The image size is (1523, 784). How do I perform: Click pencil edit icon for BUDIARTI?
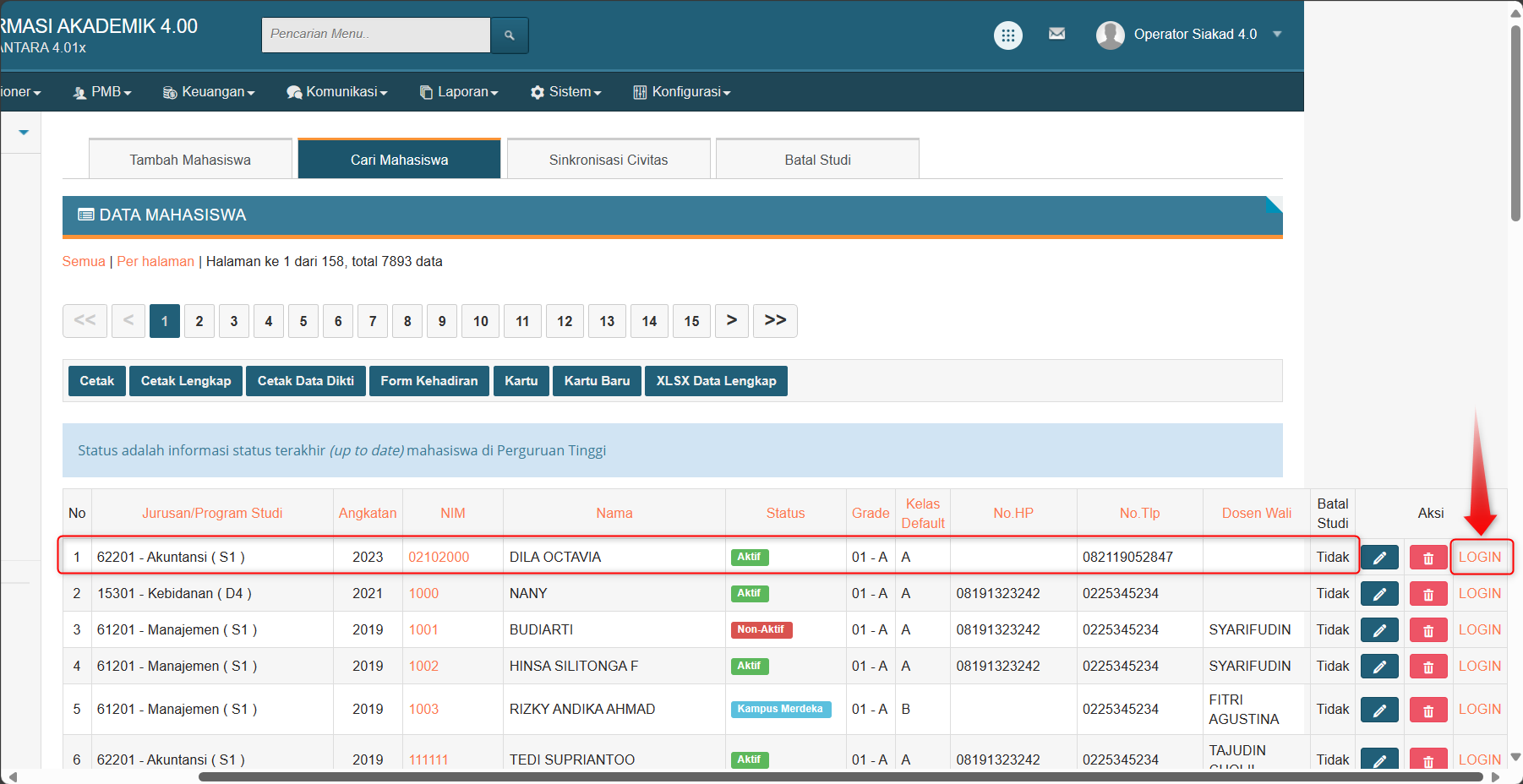tap(1379, 630)
